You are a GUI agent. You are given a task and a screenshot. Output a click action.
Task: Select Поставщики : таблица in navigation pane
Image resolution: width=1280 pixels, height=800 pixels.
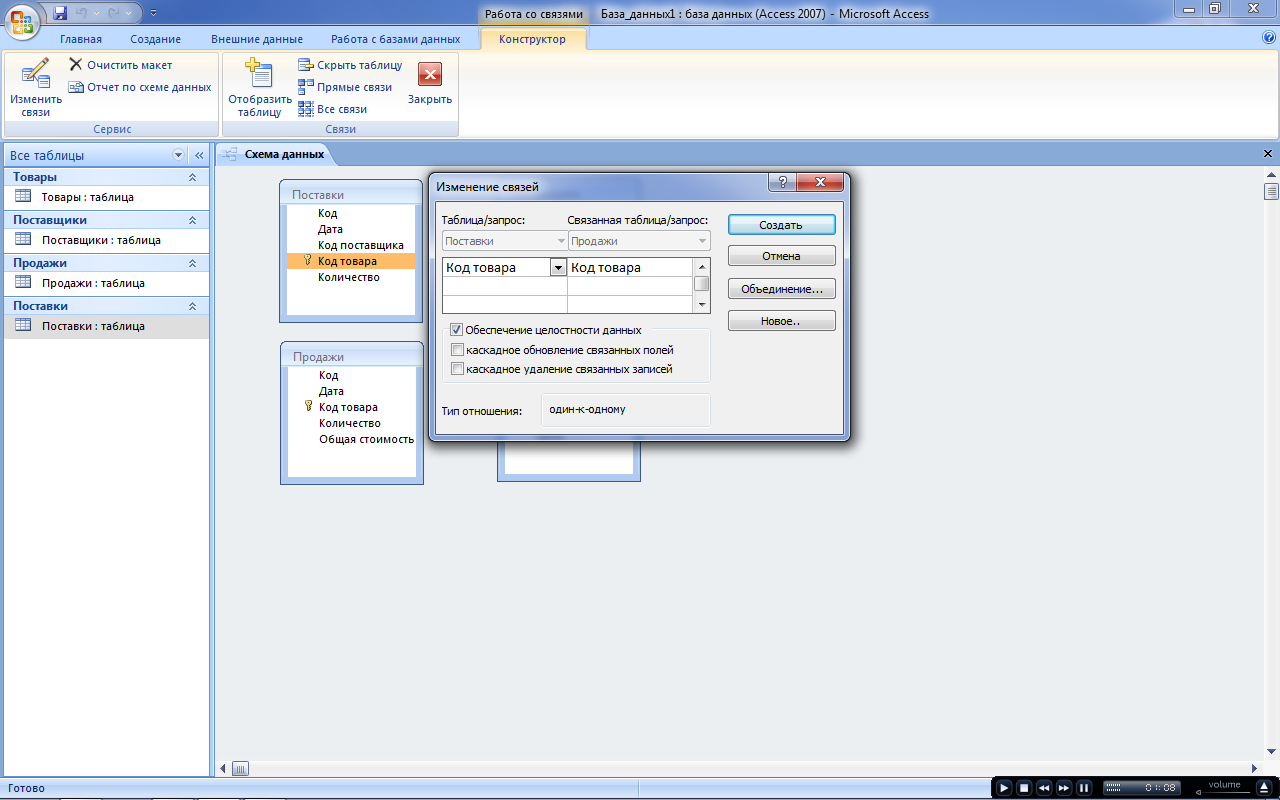(100, 240)
